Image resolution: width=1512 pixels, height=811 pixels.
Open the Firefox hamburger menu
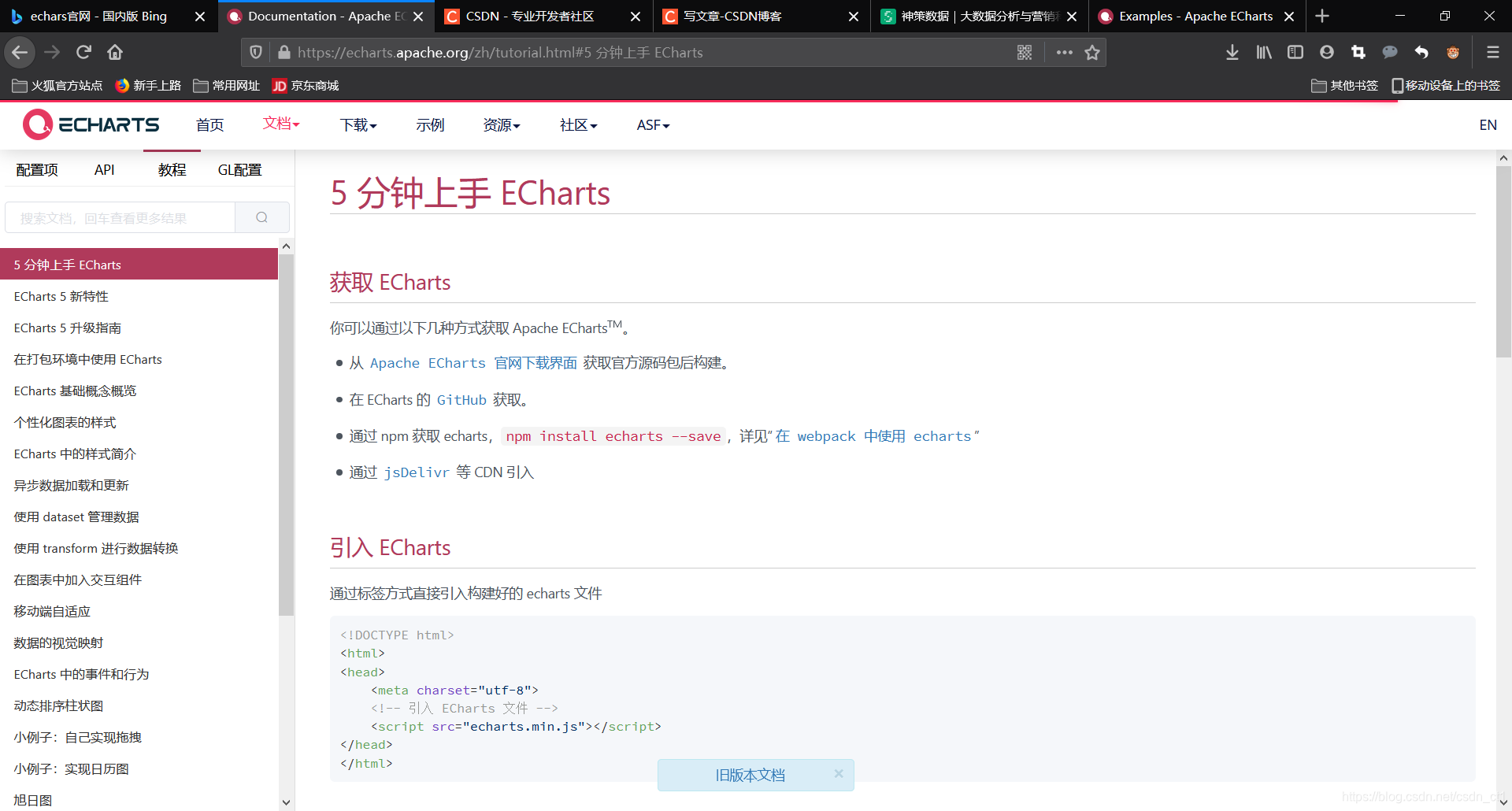tap(1492, 52)
